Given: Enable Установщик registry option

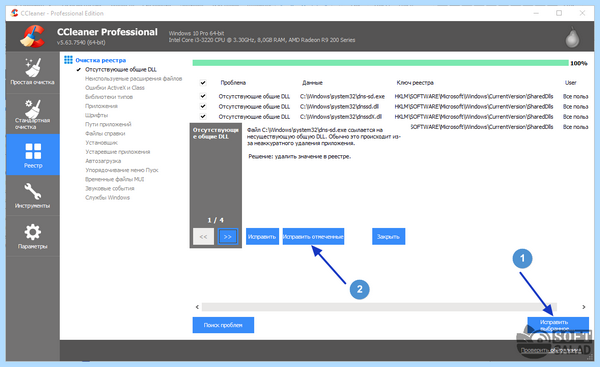Looking at the screenshot, I should pos(101,143).
